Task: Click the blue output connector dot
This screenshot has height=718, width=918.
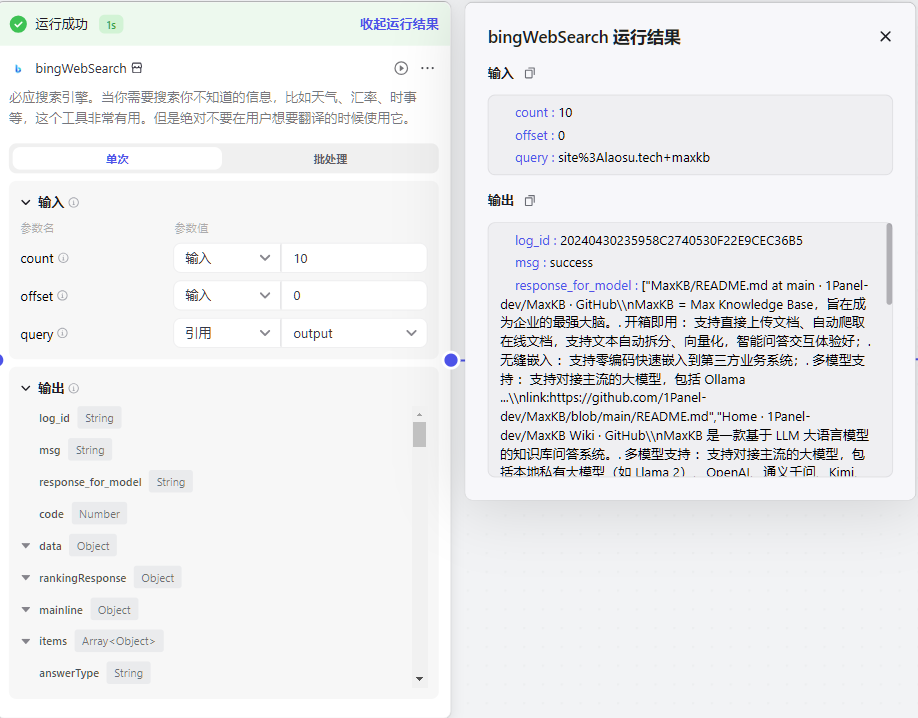Action: (x=451, y=360)
